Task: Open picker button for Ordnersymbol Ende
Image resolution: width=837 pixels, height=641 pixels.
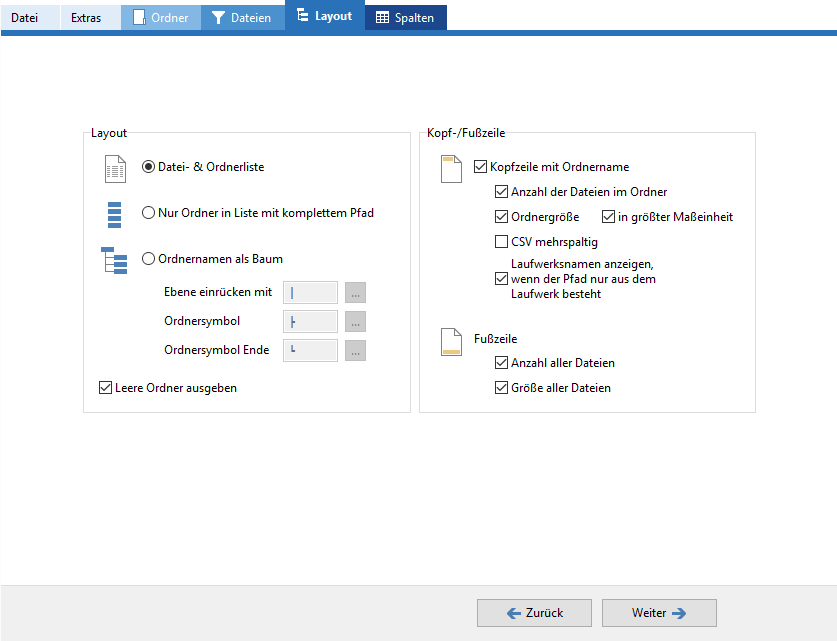Action: pos(355,351)
